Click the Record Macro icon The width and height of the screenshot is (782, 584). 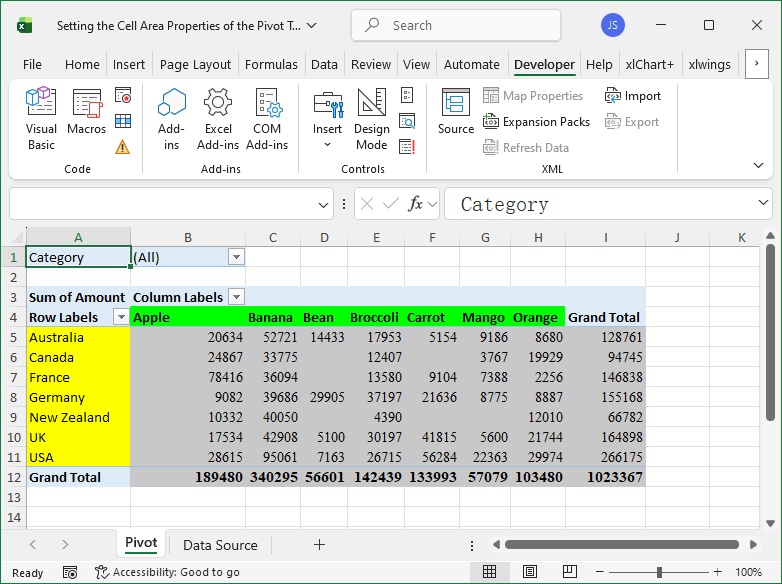pyautogui.click(x=123, y=95)
